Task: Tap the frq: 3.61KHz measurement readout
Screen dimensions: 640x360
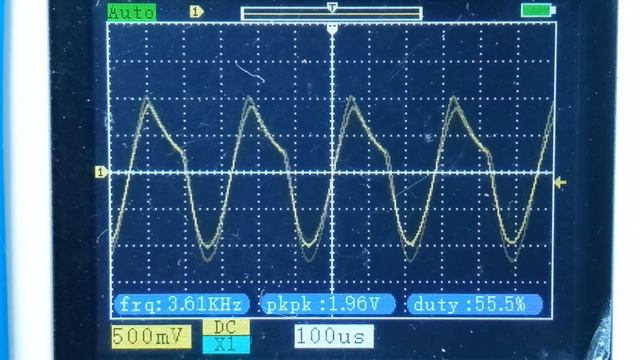Action: 182,304
